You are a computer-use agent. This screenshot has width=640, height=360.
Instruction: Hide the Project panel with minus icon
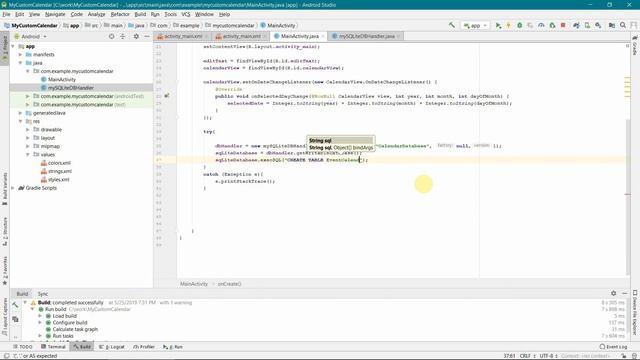click(147, 36)
